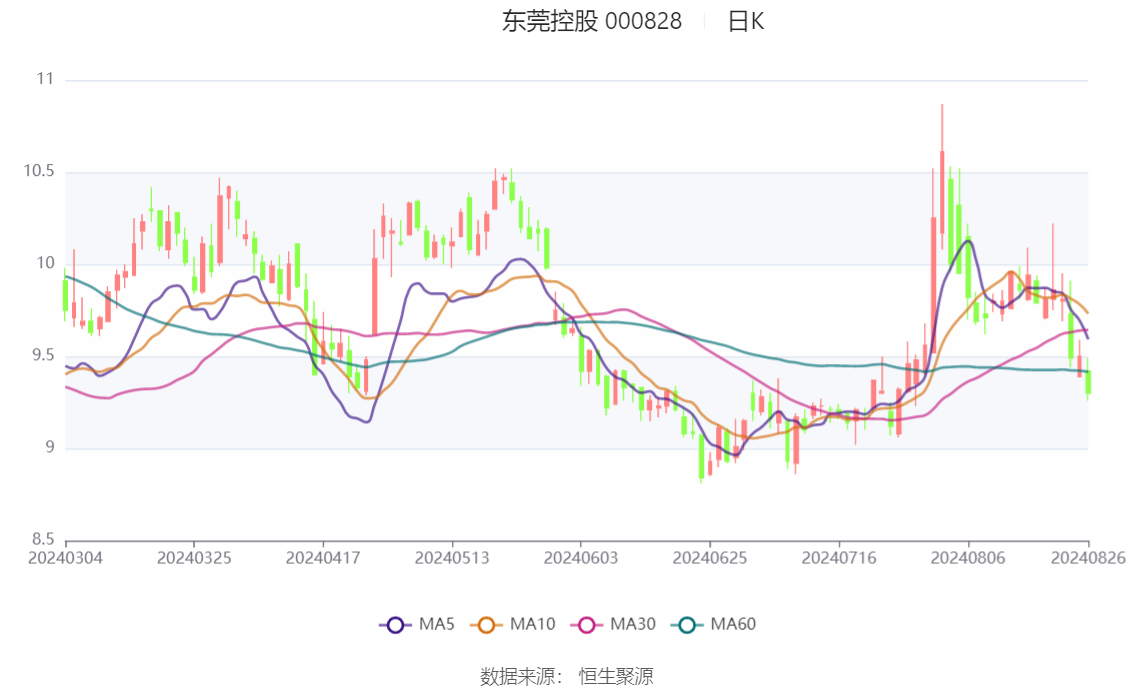Click y-axis value label 11
This screenshot has height=689, width=1134.
coord(46,79)
